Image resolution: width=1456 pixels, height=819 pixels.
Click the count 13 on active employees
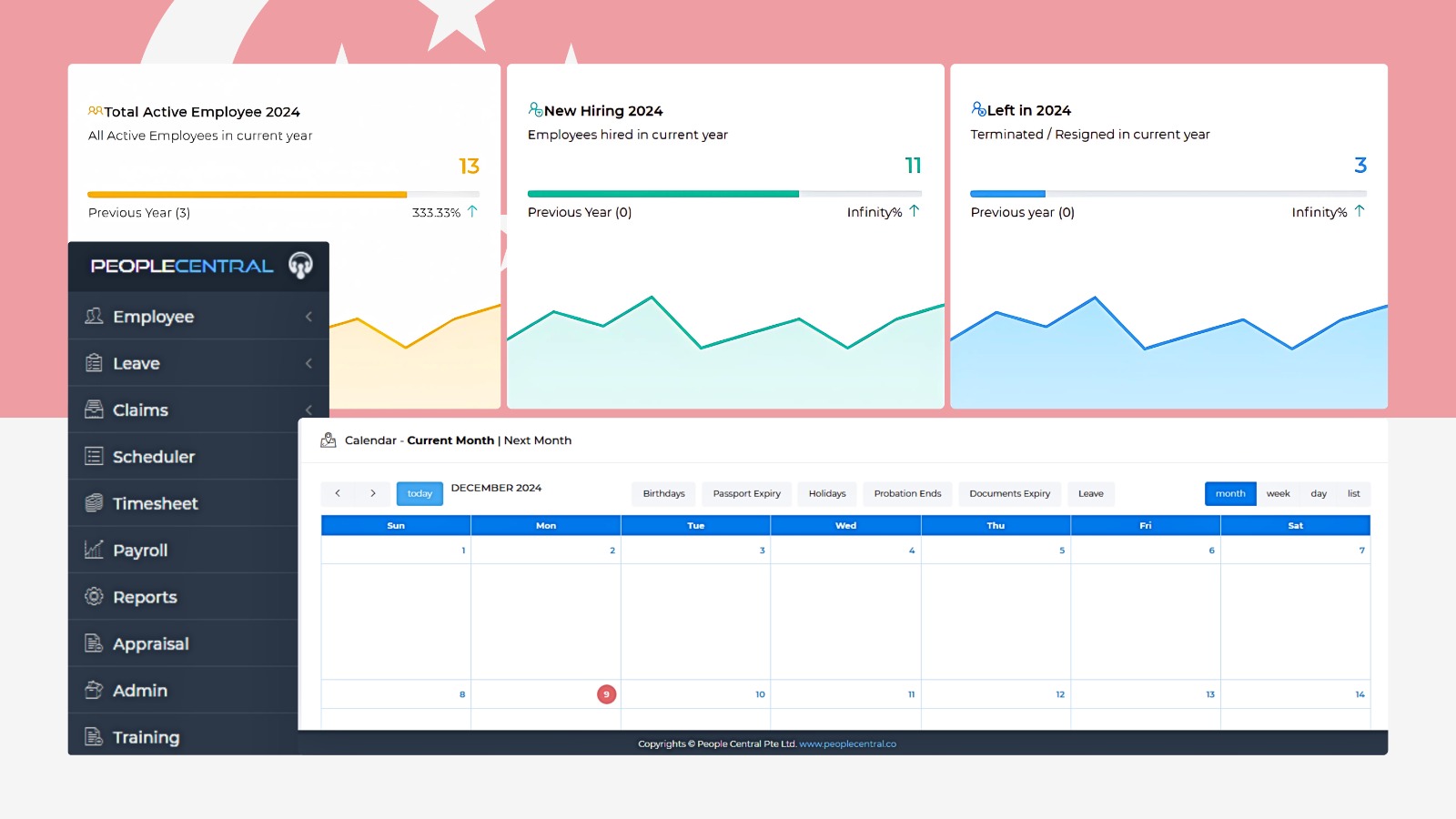pos(469,167)
